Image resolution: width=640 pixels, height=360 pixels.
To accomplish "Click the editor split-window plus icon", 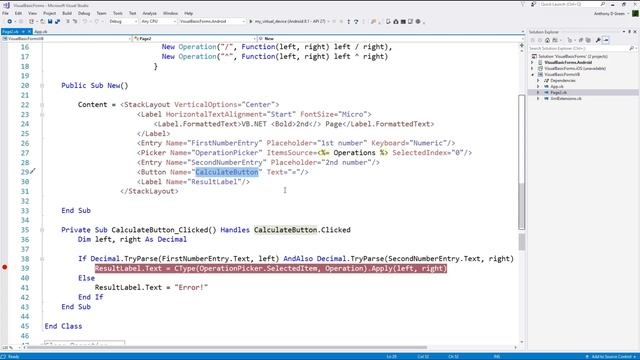I will [x=522, y=46].
